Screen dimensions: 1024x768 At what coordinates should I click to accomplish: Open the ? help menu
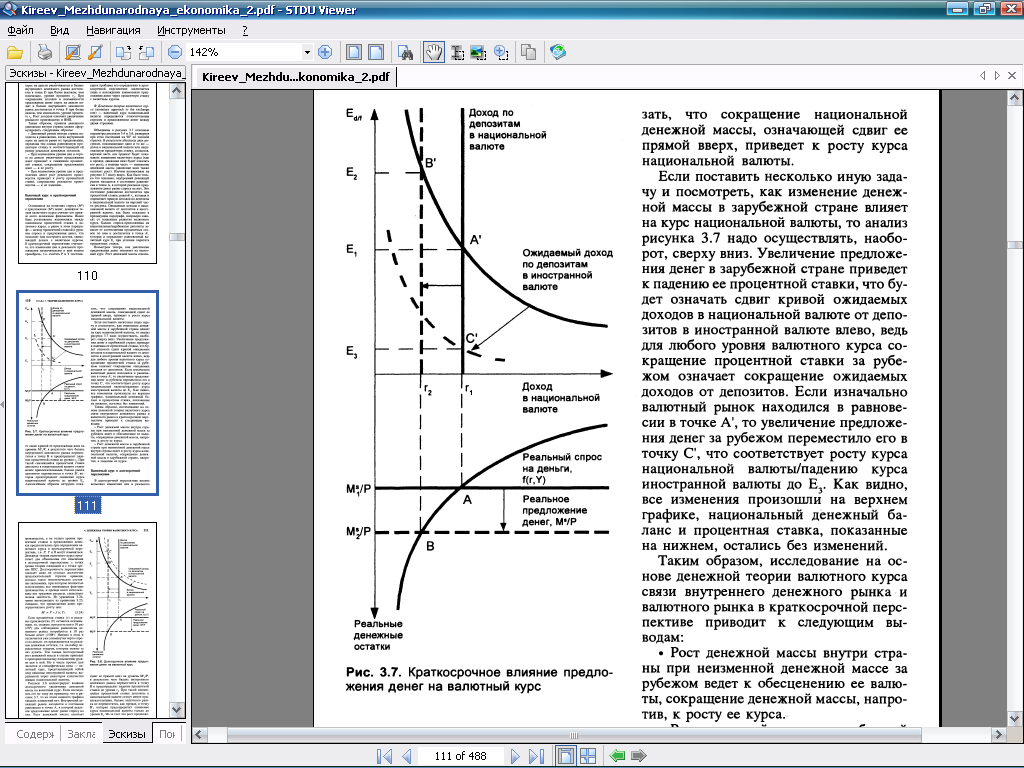(x=245, y=30)
